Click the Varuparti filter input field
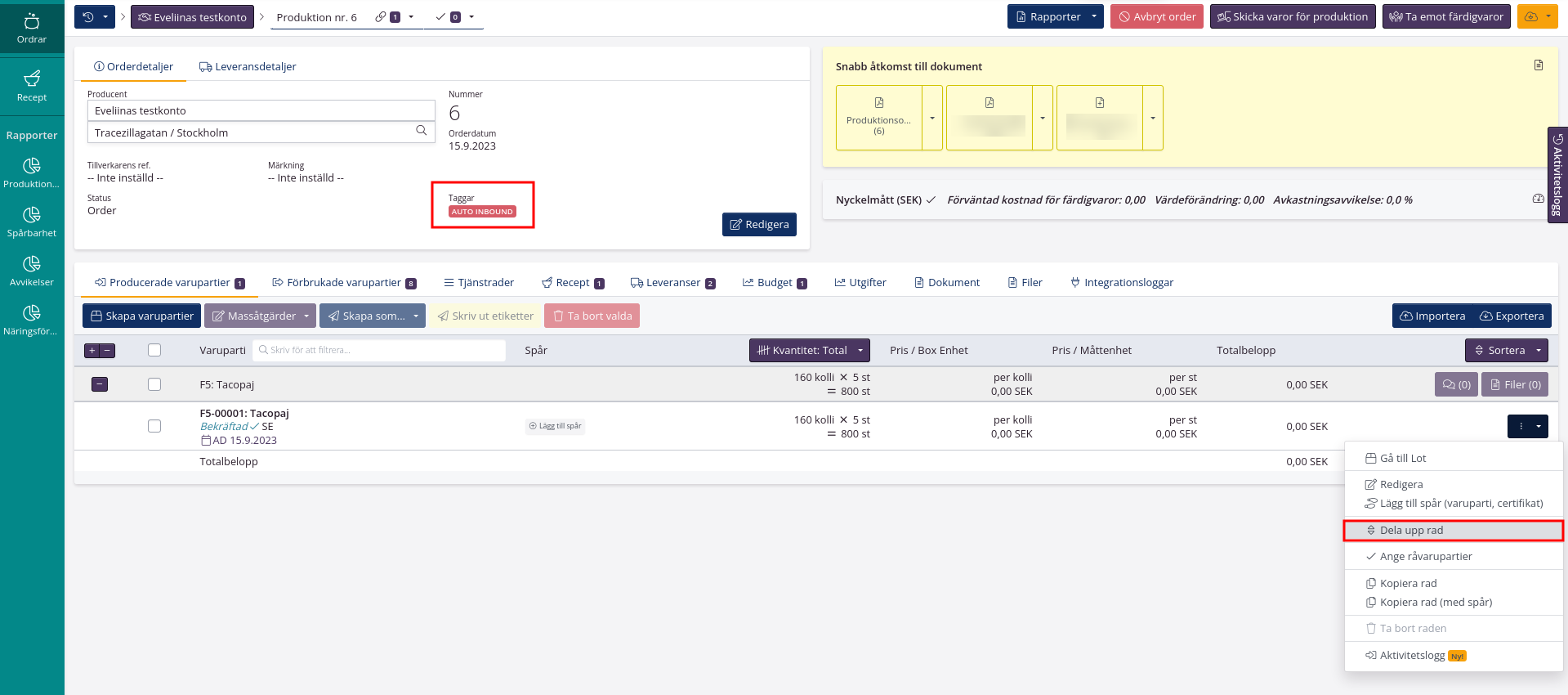 pos(380,350)
